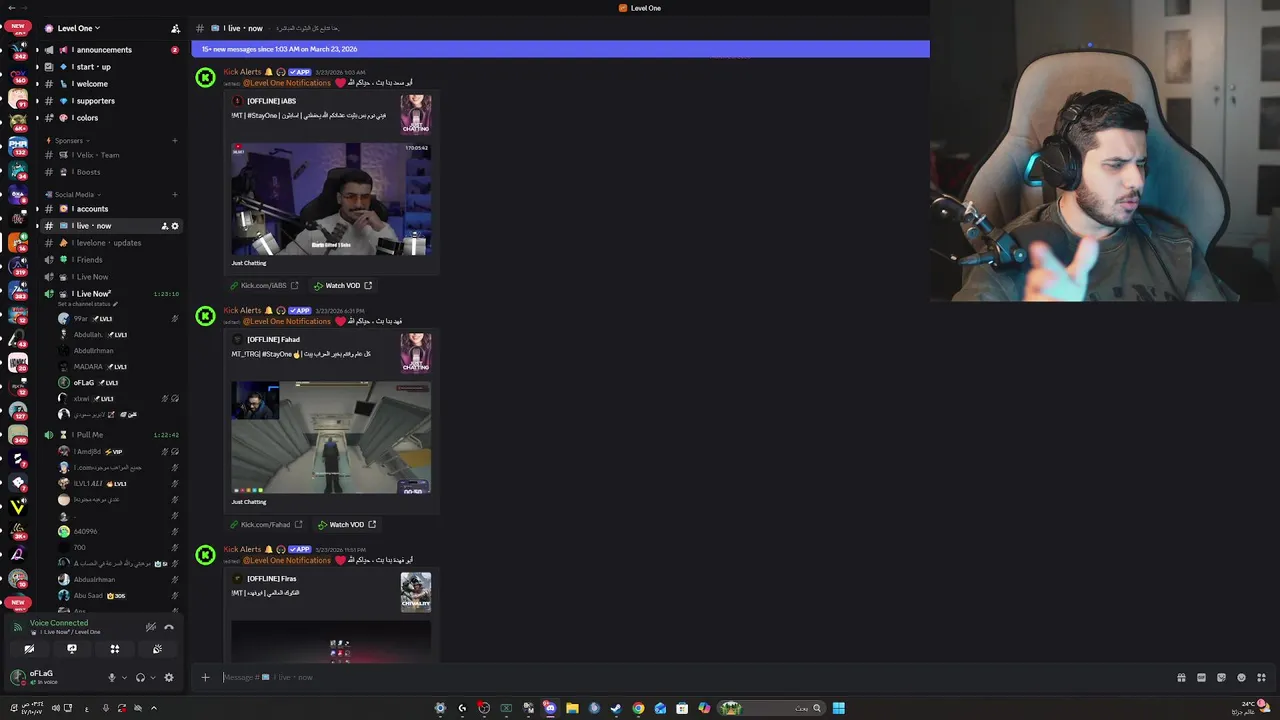Click the plus attachment button
1280x720 pixels.
[x=205, y=677]
